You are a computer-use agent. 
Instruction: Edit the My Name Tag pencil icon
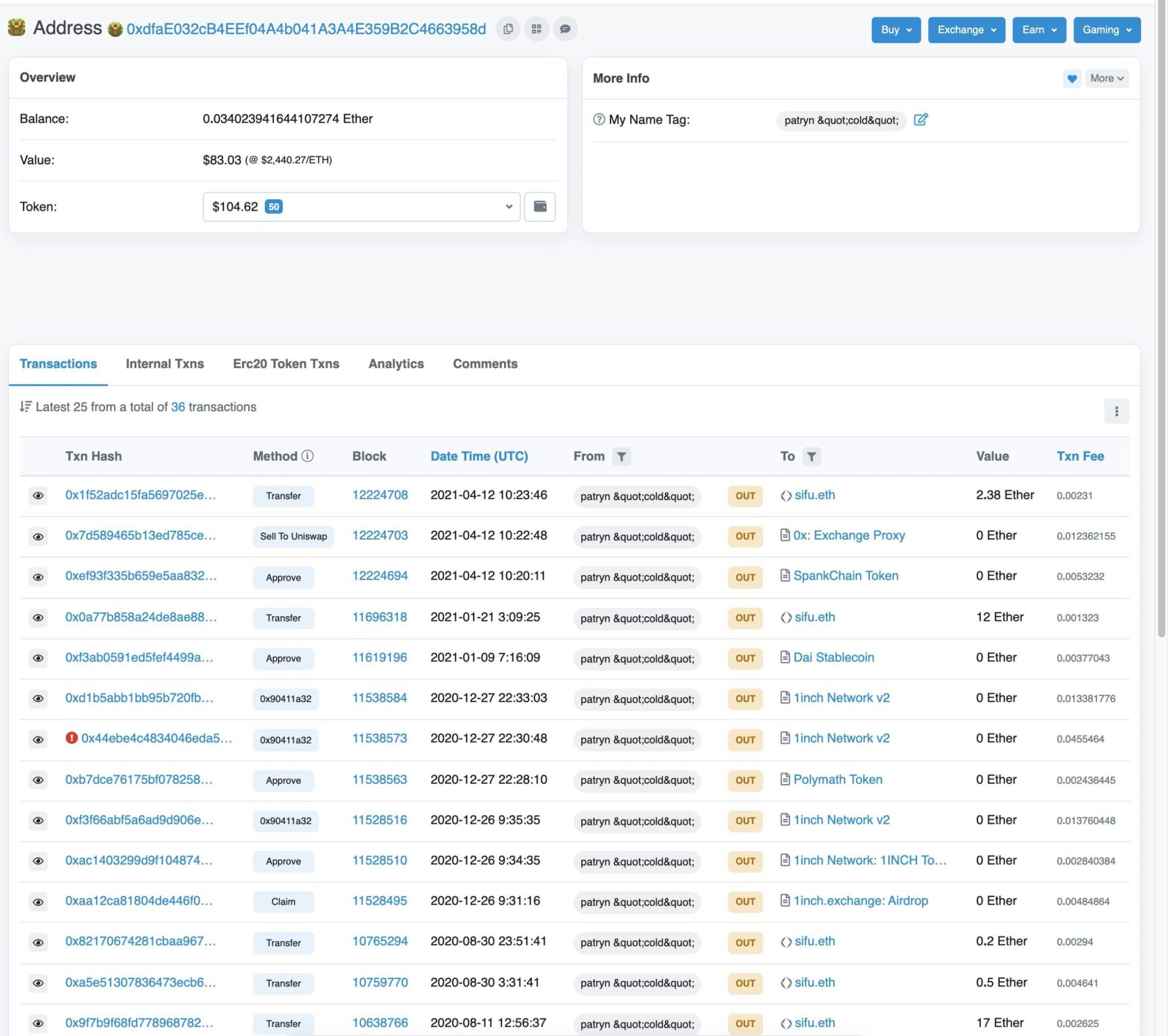pyautogui.click(x=920, y=119)
